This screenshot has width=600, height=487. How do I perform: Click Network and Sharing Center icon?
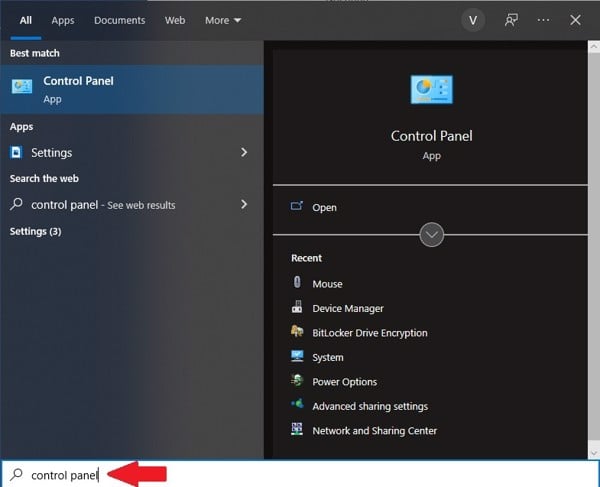click(x=297, y=429)
